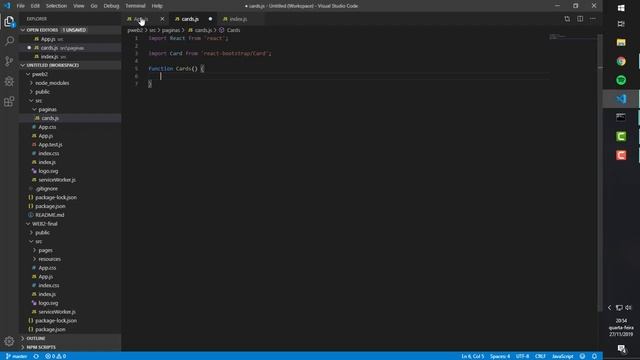
Task: Click the Open Changes icon in editor toolbar
Action: pyautogui.click(x=567, y=19)
